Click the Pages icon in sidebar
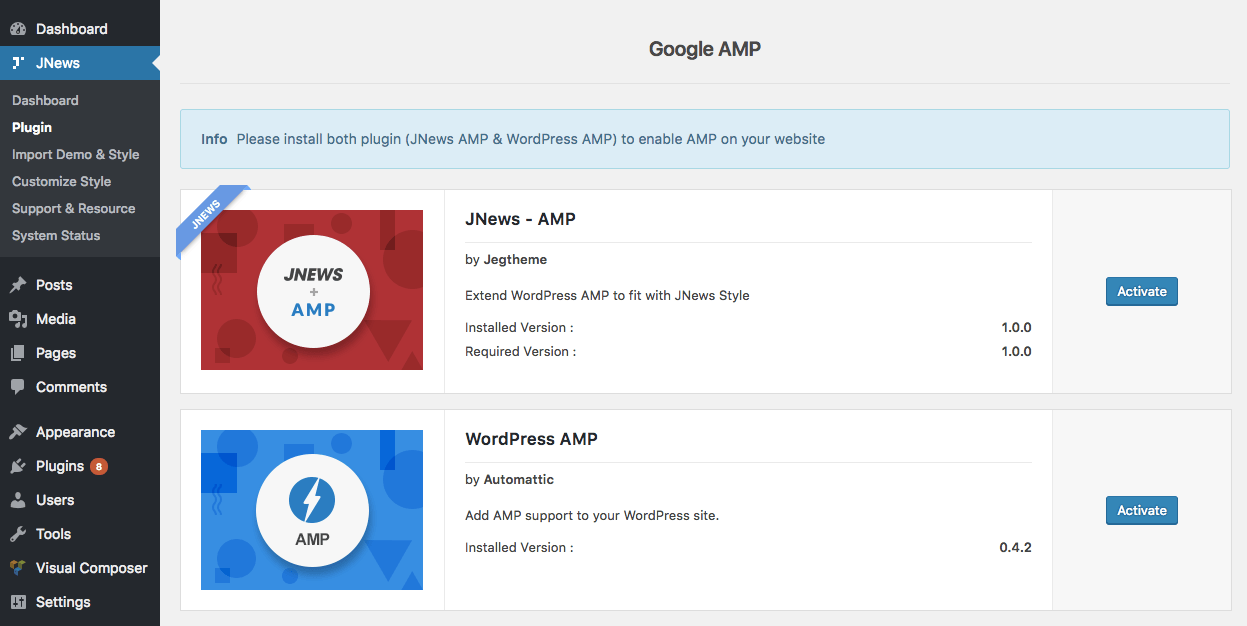 tap(18, 353)
